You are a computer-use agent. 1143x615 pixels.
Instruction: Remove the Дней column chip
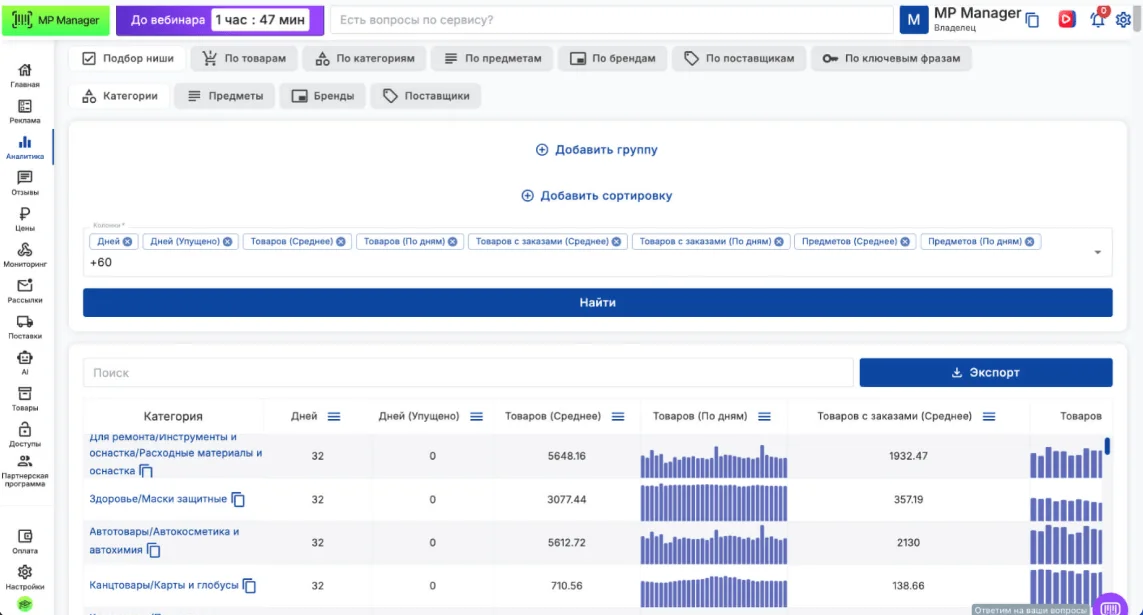coord(128,241)
